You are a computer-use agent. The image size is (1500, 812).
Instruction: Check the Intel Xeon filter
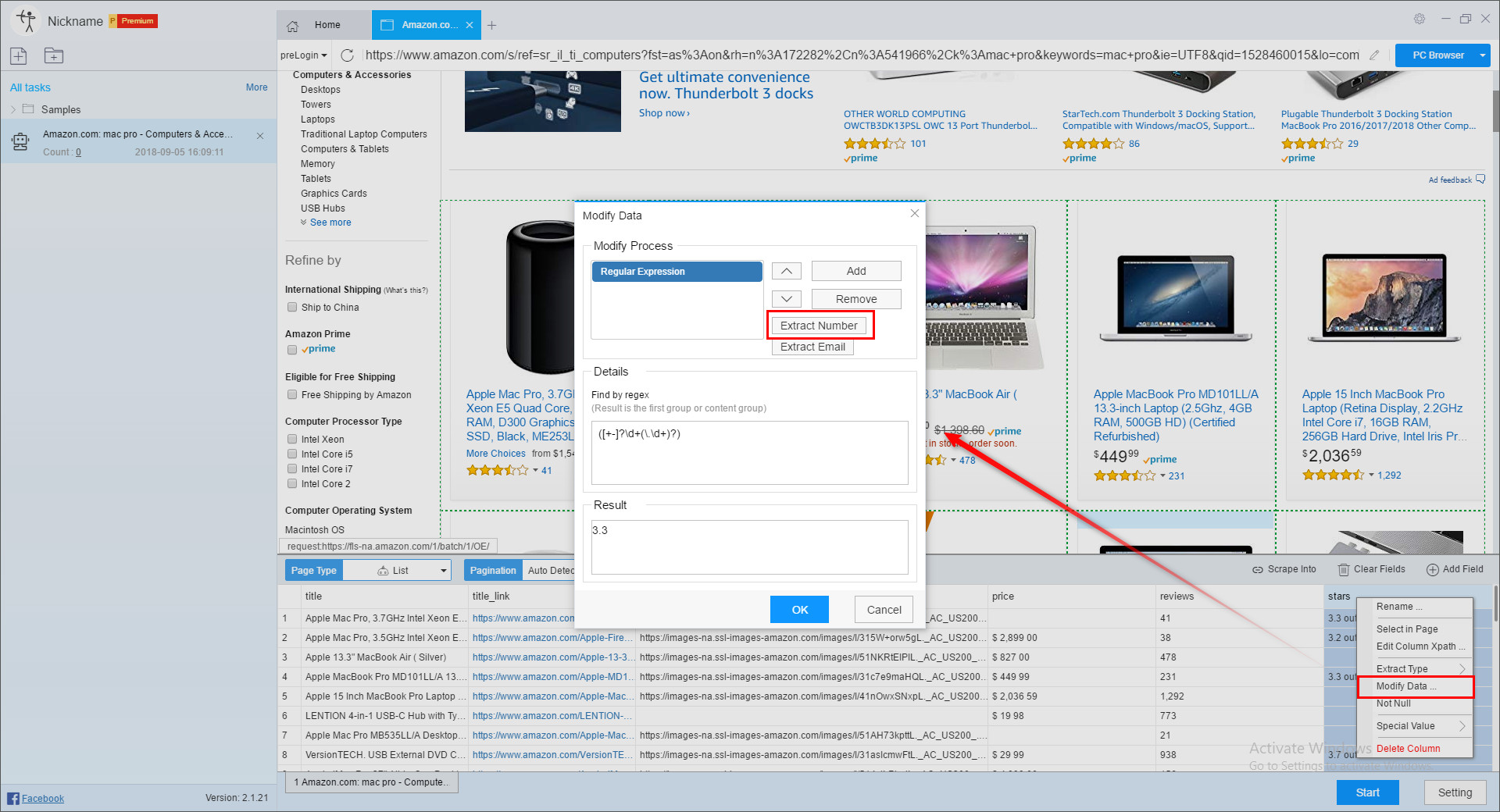click(x=292, y=440)
